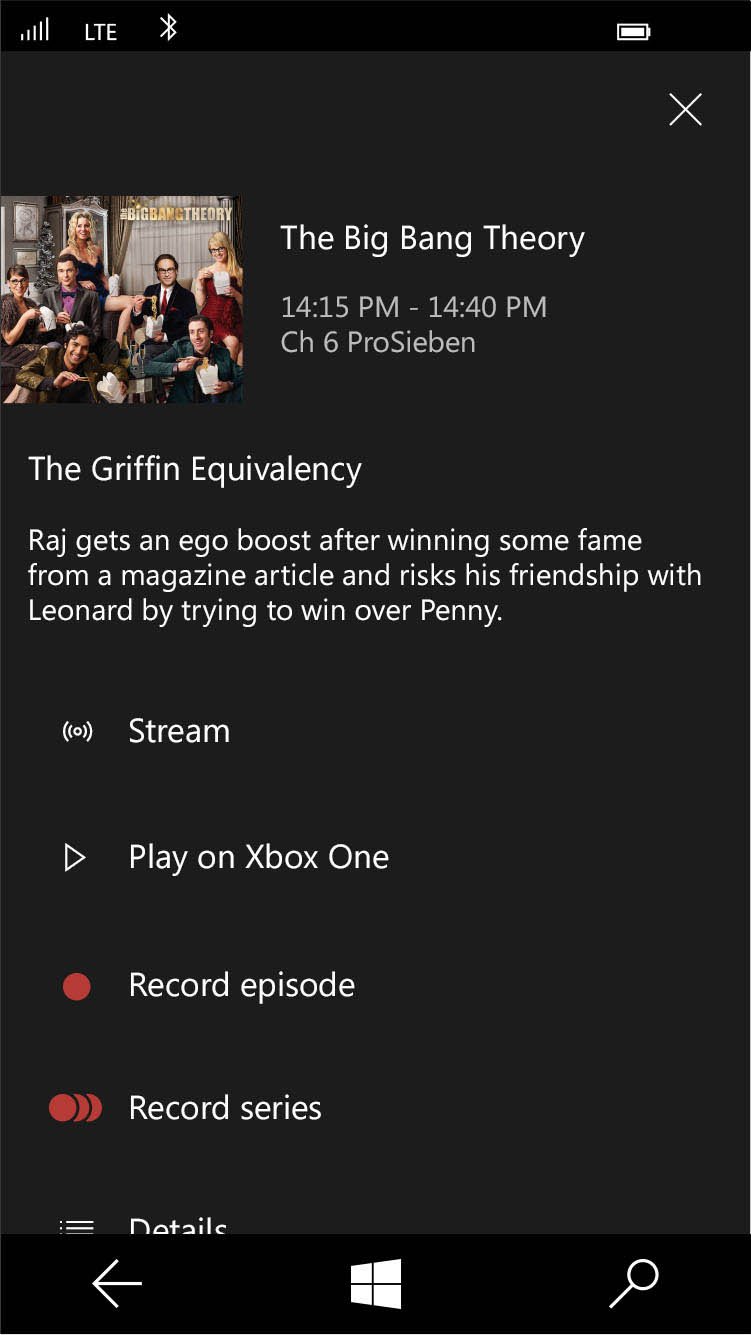This screenshot has height=1335, width=751.
Task: Tap the Stream broadcast icon
Action: [x=77, y=732]
